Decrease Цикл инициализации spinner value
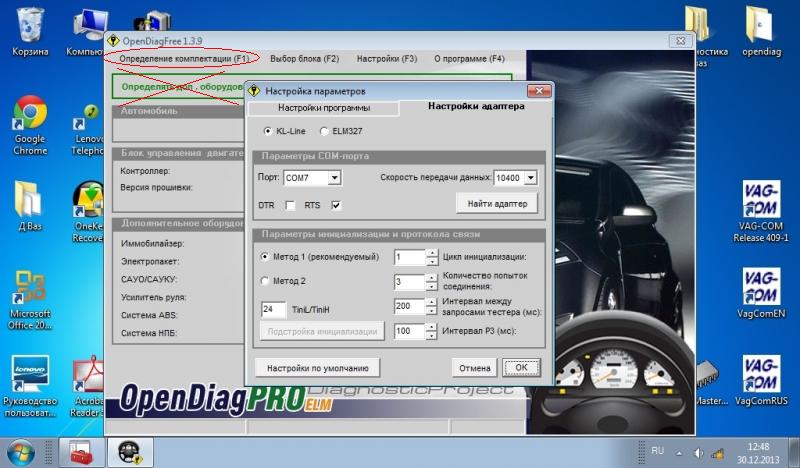Image resolution: width=800 pixels, height=468 pixels. 432,261
